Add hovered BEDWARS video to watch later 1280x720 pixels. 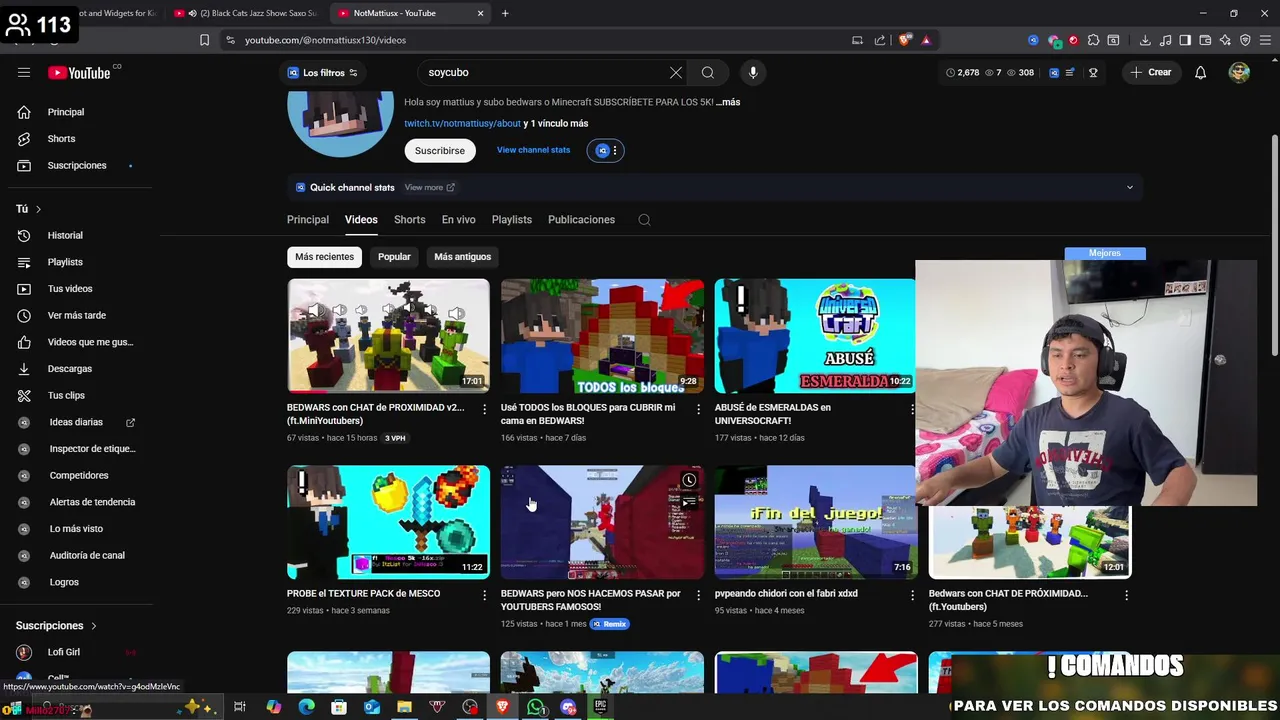(689, 481)
